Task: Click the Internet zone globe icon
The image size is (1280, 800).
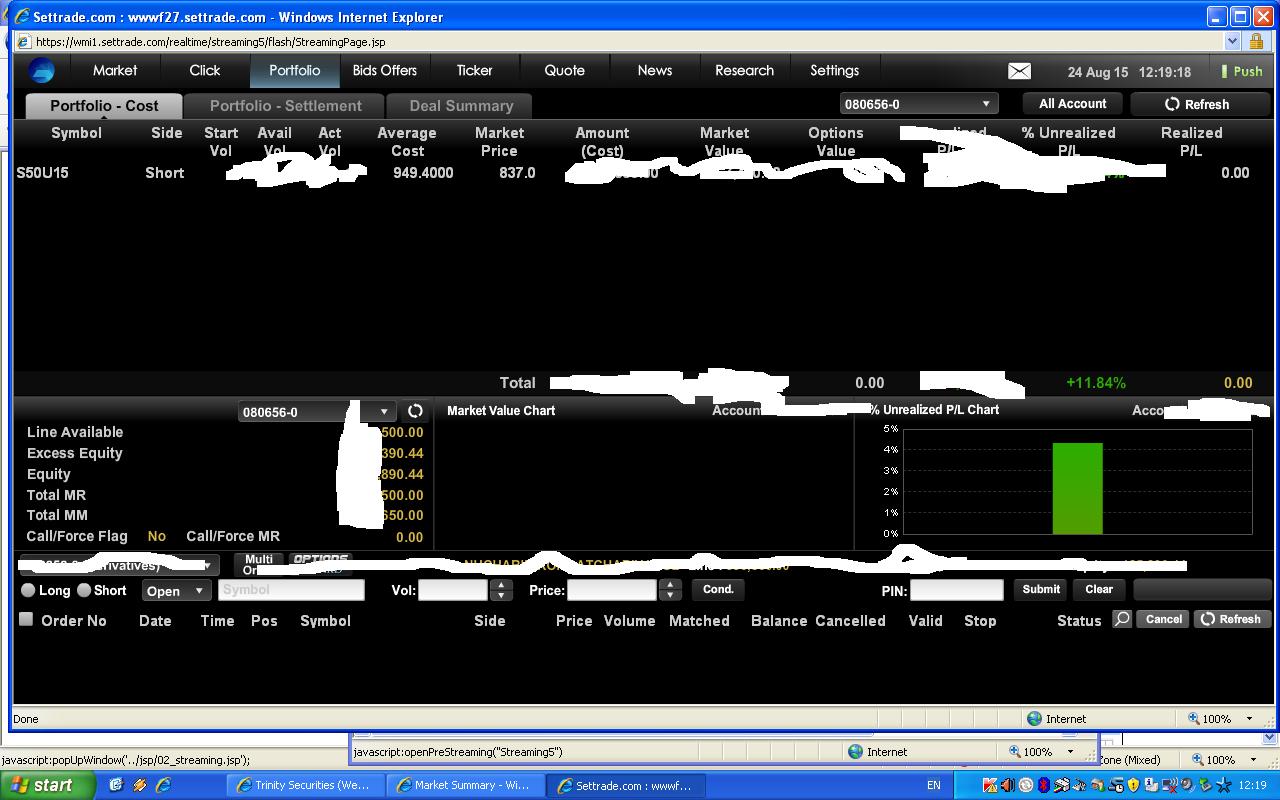Action: (1034, 718)
